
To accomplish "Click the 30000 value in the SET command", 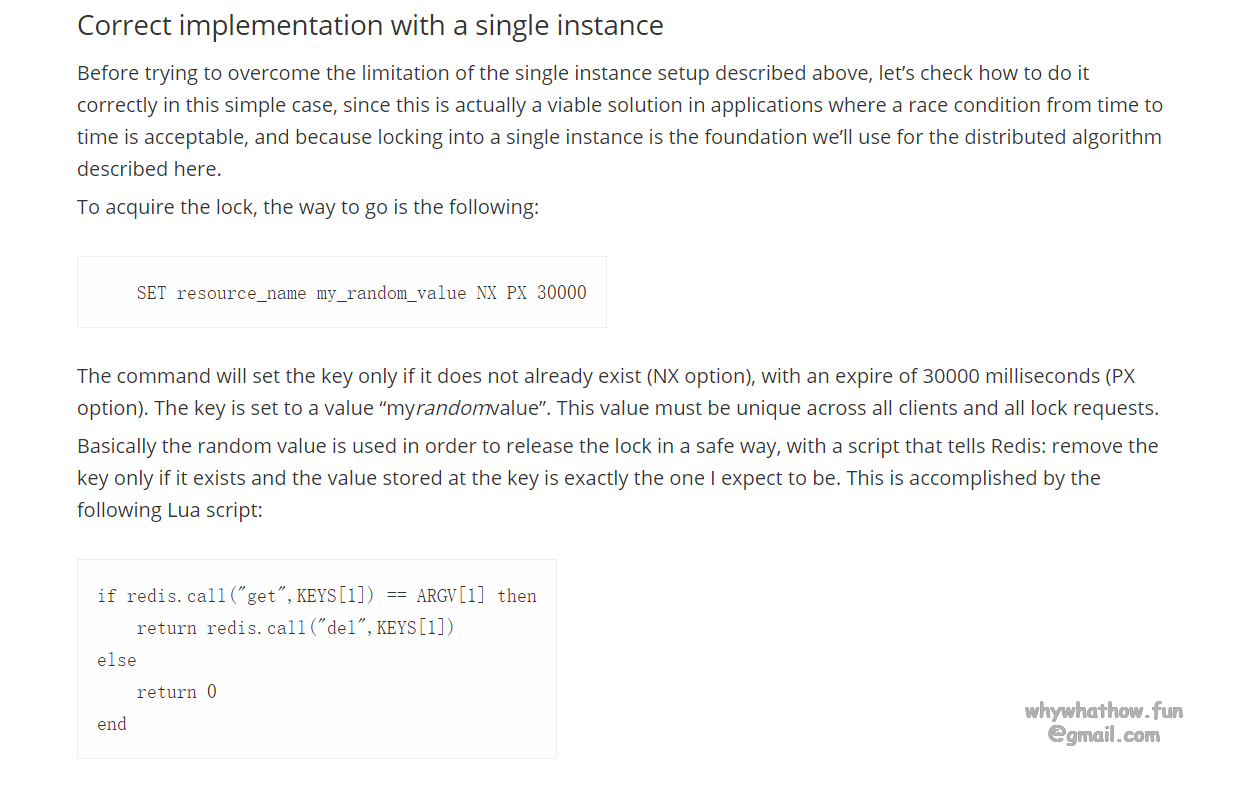I will point(562,293).
